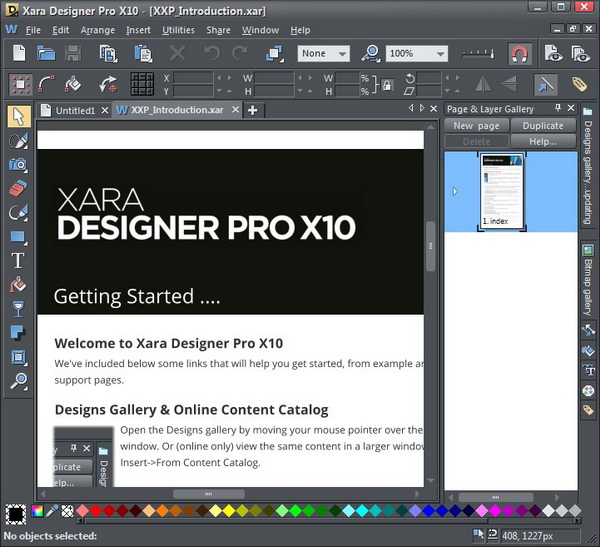Click the New page button
Screen dimensions: 600x547
click(477, 126)
